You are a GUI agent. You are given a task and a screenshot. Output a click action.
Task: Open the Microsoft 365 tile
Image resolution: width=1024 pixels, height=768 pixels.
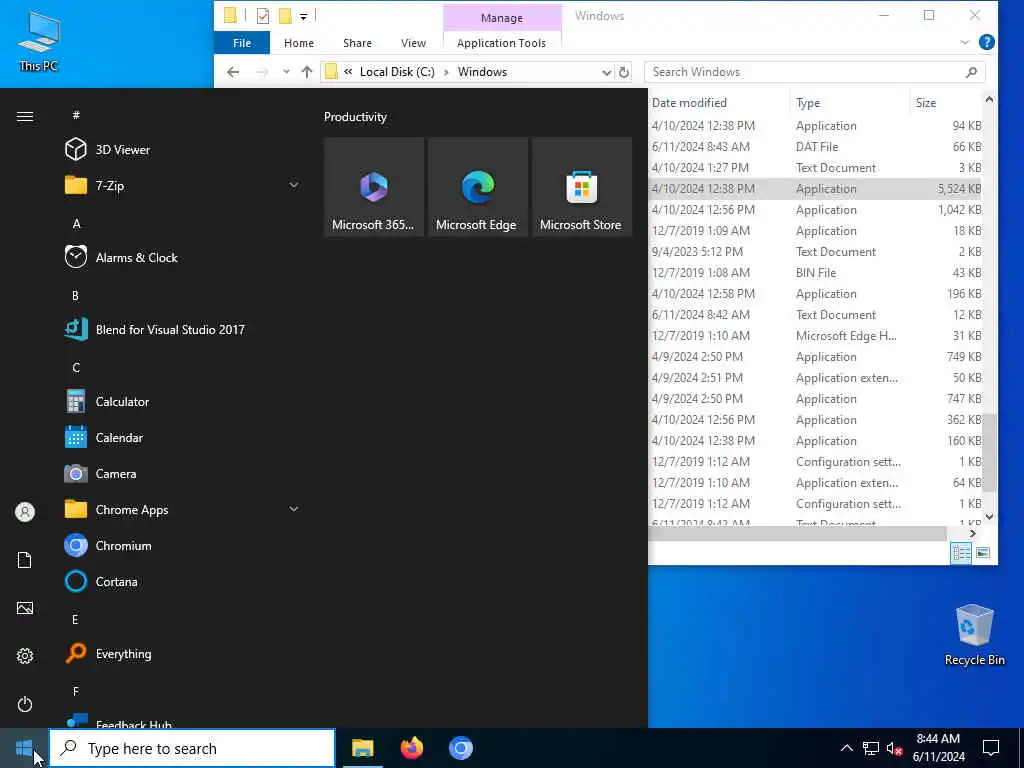coord(374,187)
